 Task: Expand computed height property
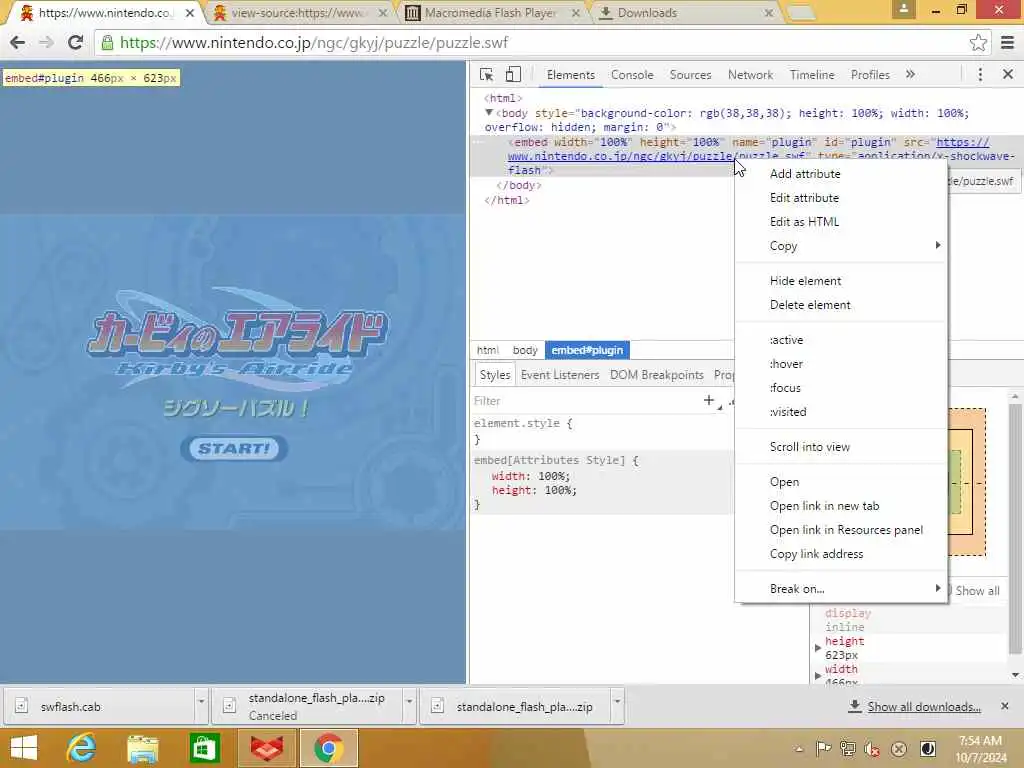[818, 648]
